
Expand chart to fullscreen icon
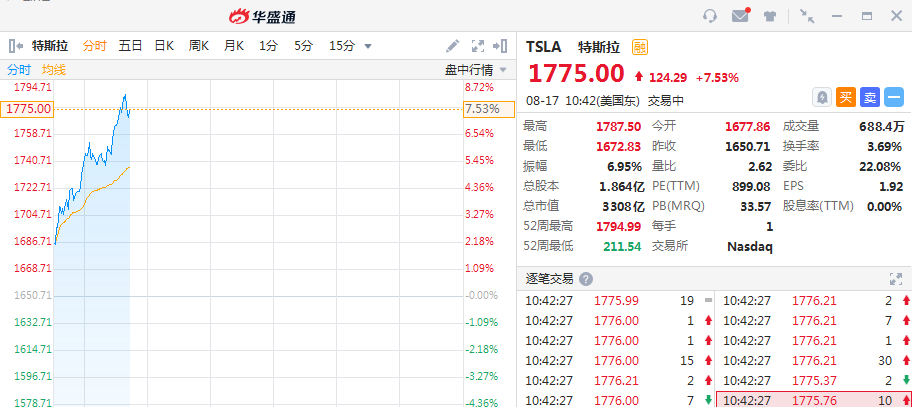pyautogui.click(x=478, y=46)
